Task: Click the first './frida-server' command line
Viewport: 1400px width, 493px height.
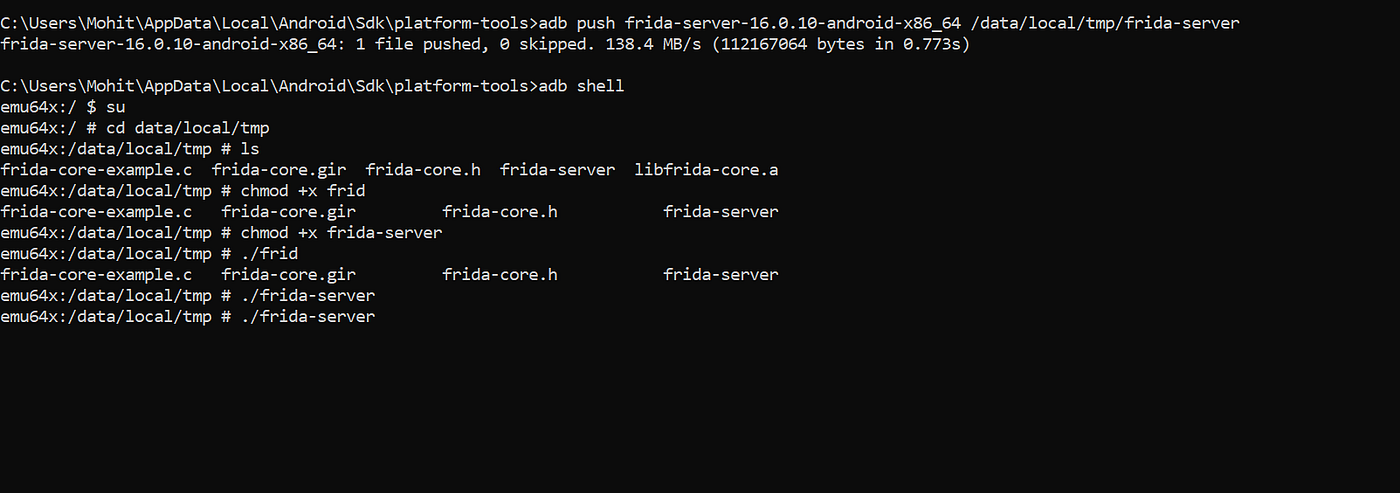Action: click(x=188, y=296)
